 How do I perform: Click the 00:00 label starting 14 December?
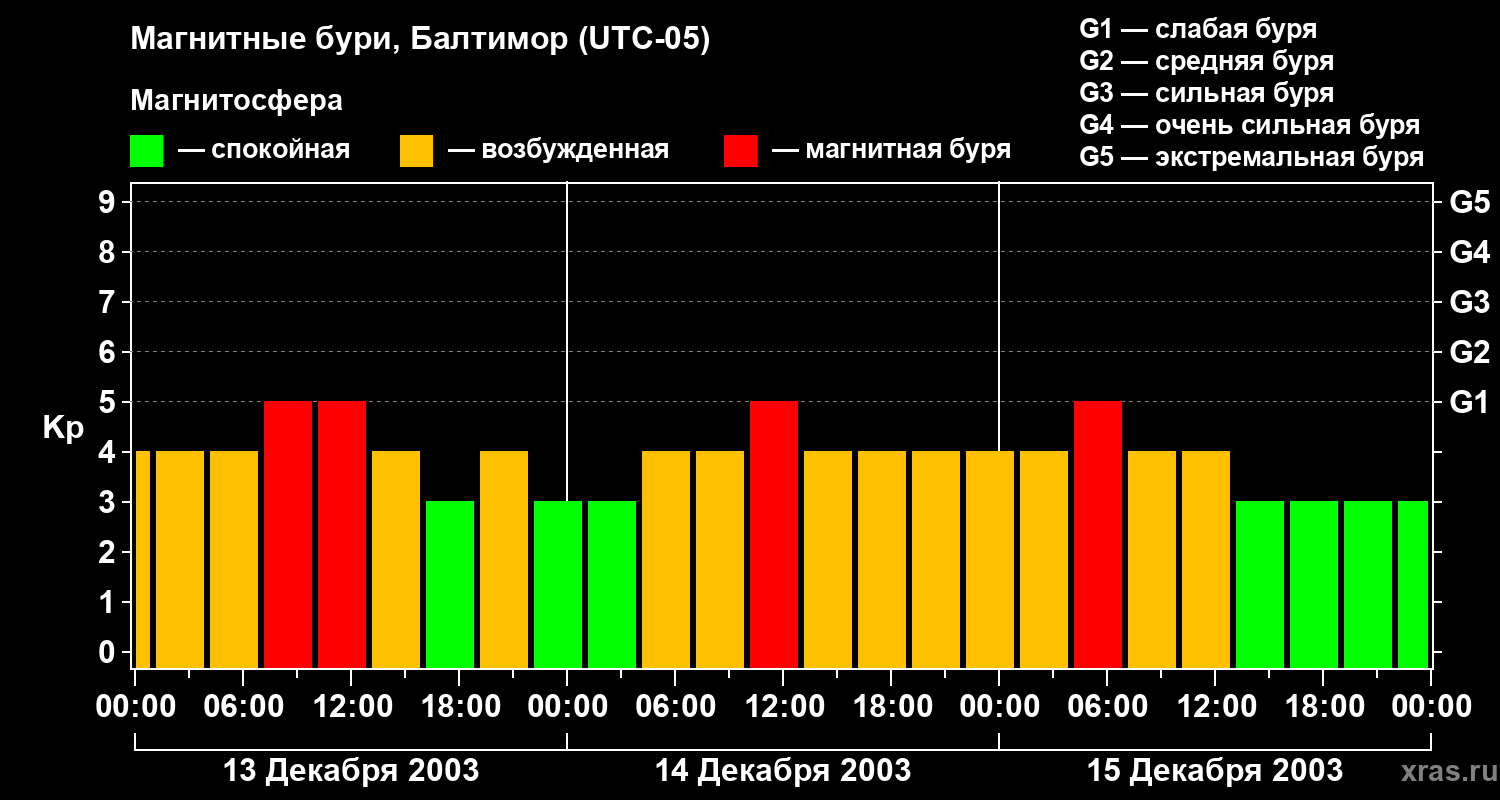pos(567,706)
